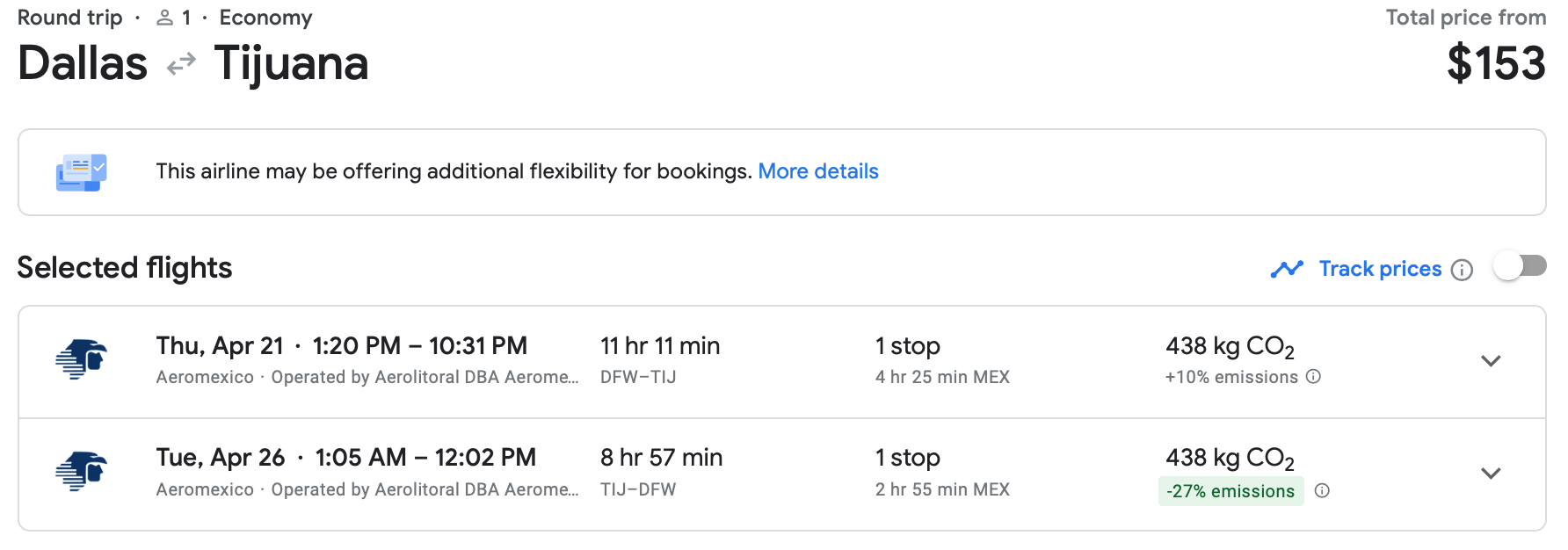
Task: Click the Aeromexico logo on Apr 21 flight
Action: tap(81, 360)
